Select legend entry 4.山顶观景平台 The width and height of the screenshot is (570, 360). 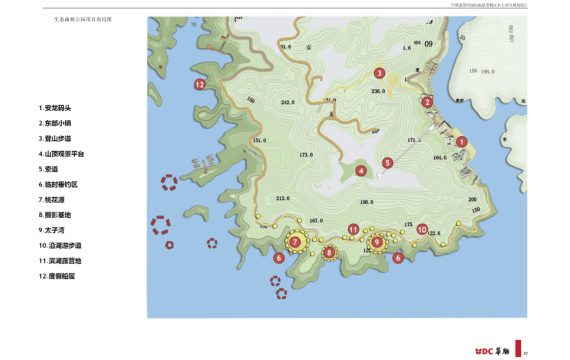[x=61, y=154]
